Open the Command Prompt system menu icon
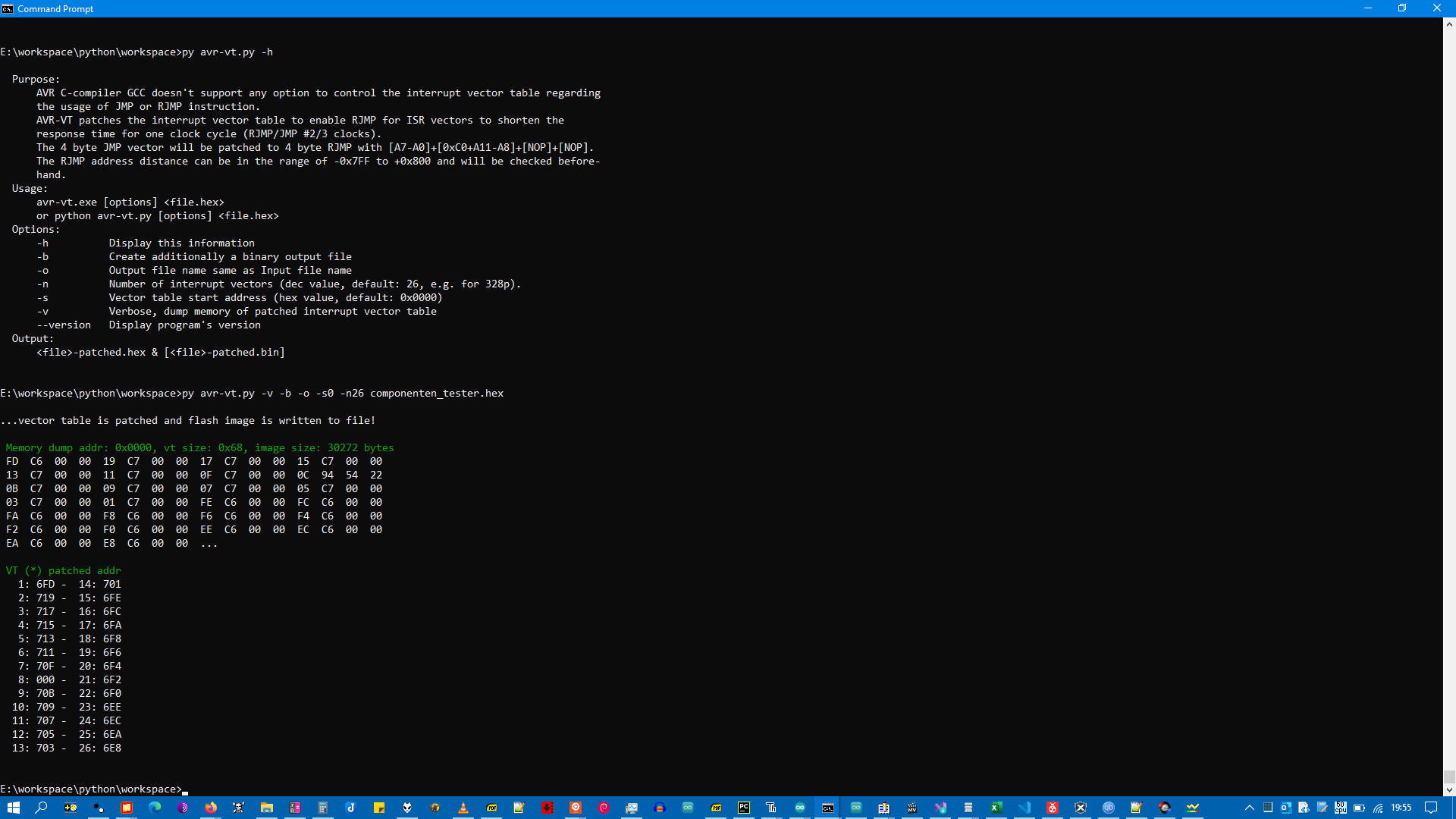1456x819 pixels. [8, 8]
